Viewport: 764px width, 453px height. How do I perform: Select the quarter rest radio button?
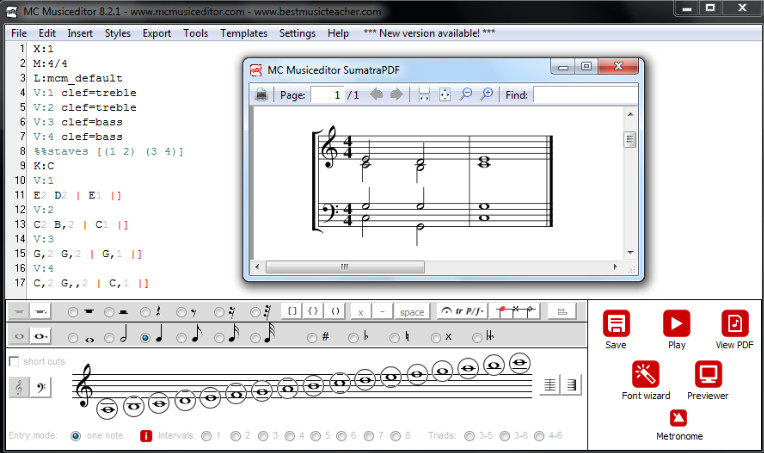click(145, 312)
